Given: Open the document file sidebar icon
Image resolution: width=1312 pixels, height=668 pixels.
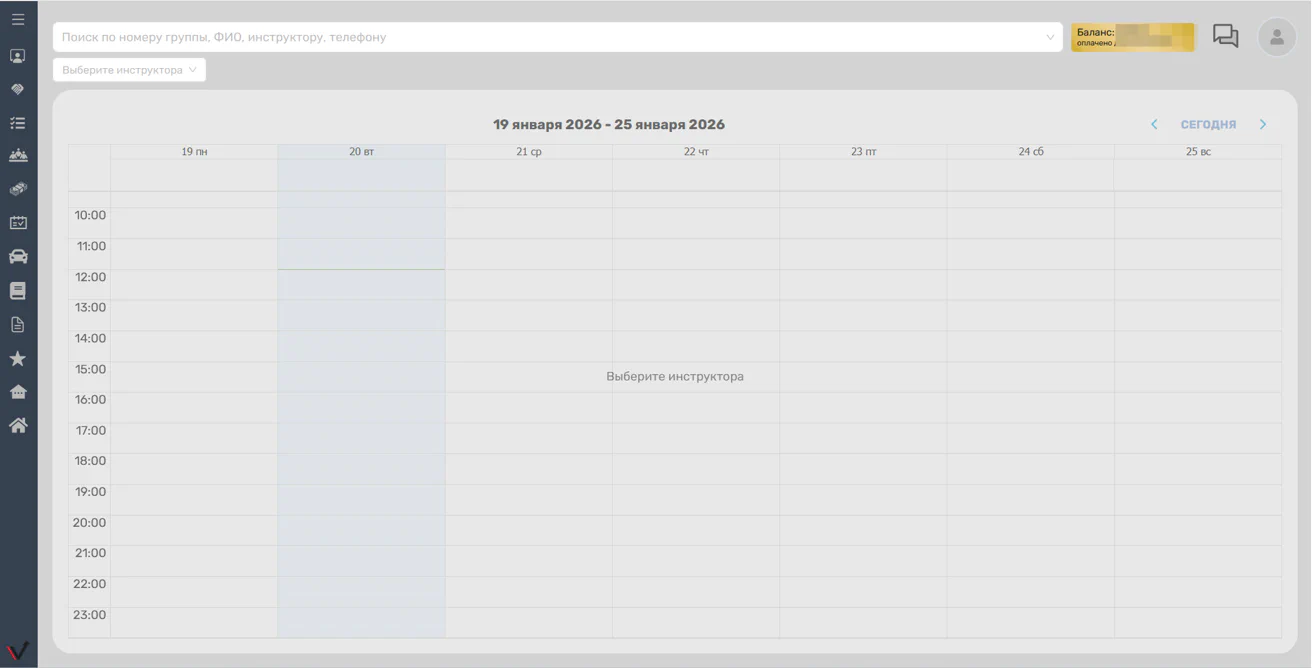Looking at the screenshot, I should click(x=18, y=325).
